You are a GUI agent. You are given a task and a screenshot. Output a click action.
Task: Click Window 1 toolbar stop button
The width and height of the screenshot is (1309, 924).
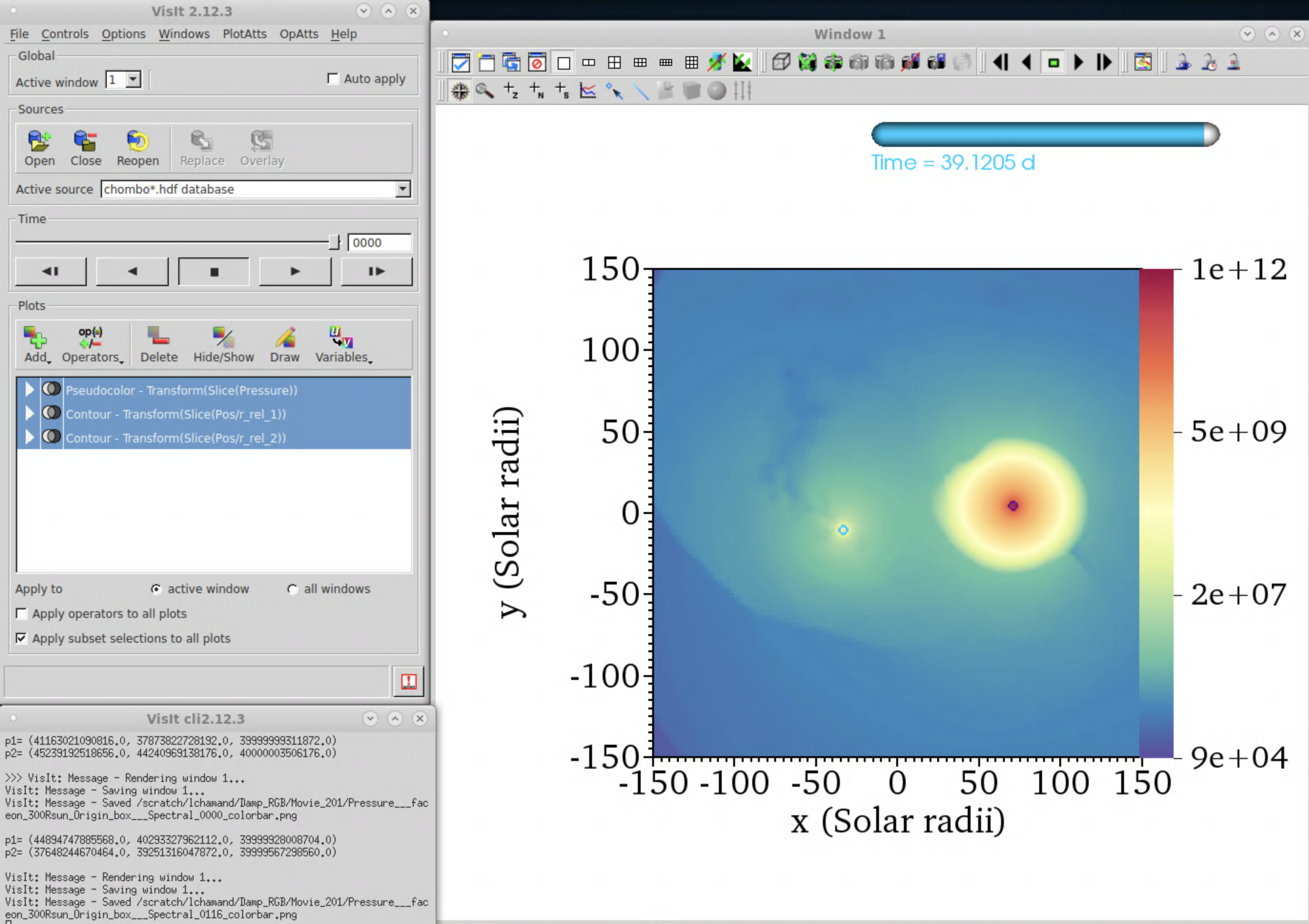click(1053, 62)
